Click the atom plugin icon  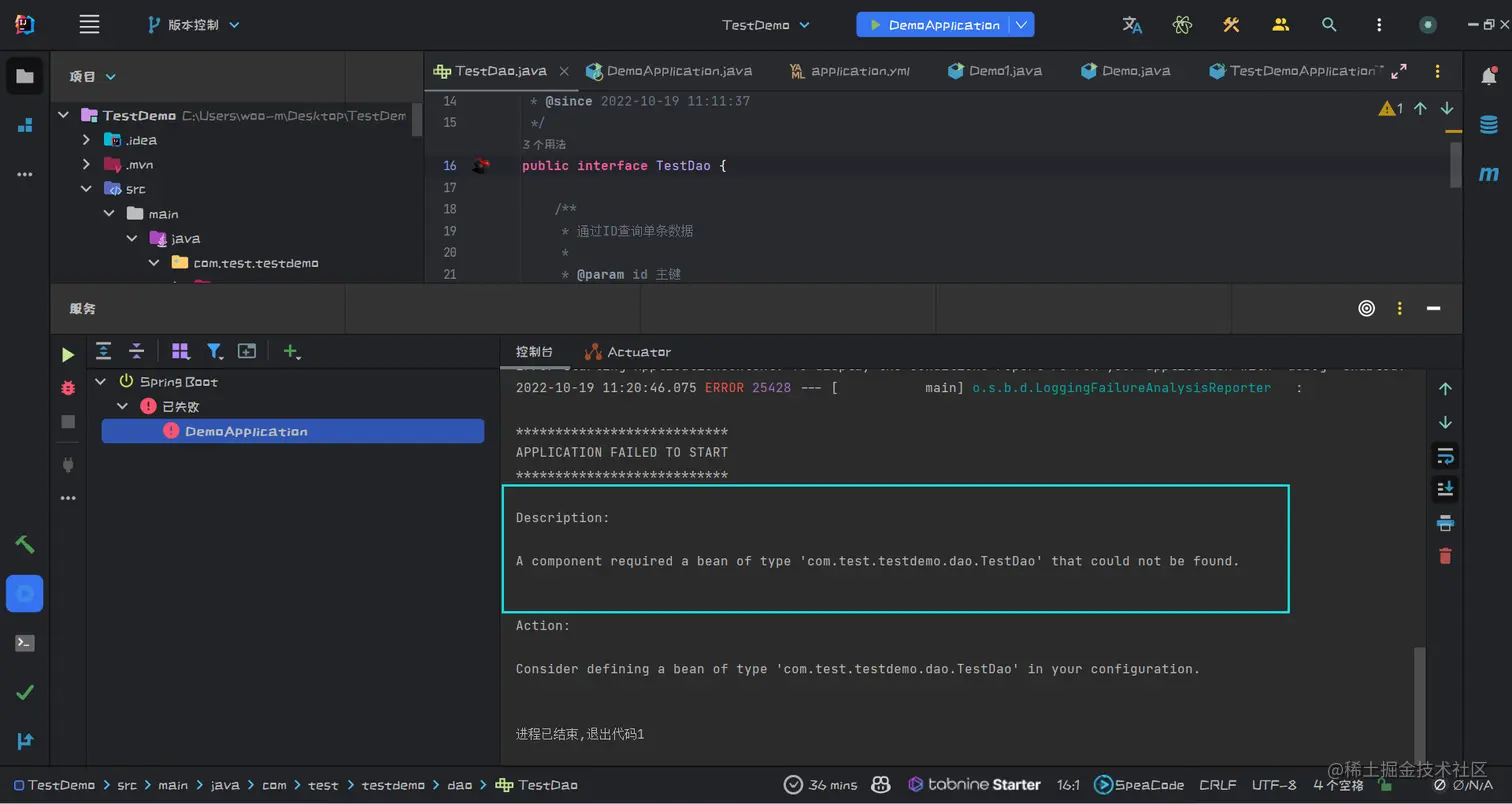[x=1182, y=25]
